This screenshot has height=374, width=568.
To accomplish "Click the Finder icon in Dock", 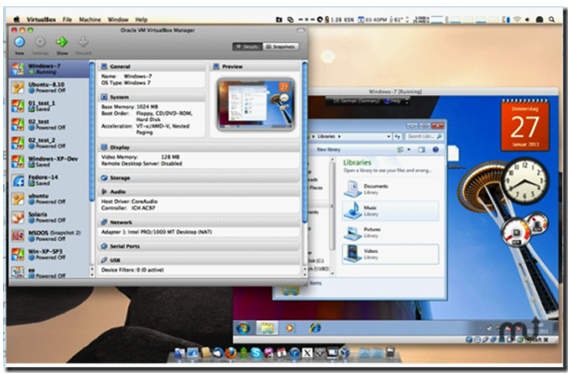I will pos(180,353).
